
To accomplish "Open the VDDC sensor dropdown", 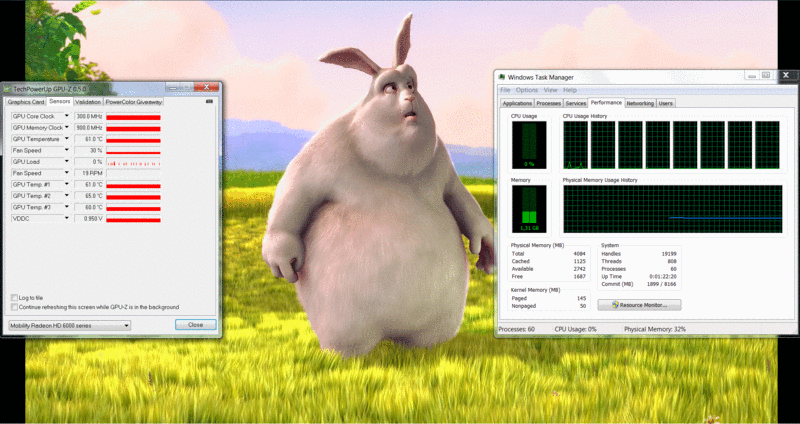I will pos(66,218).
